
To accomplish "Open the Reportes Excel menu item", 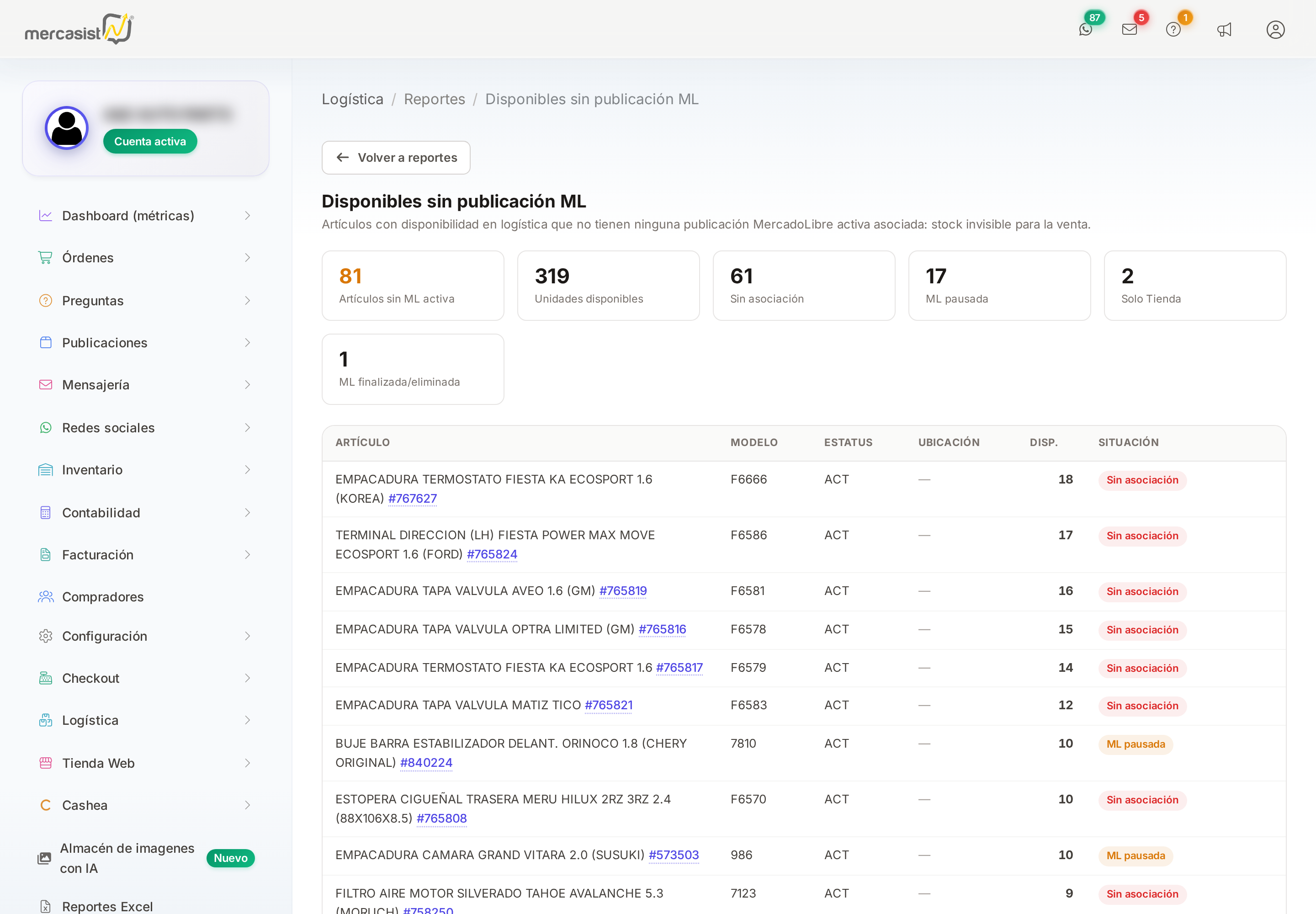I will click(x=145, y=907).
